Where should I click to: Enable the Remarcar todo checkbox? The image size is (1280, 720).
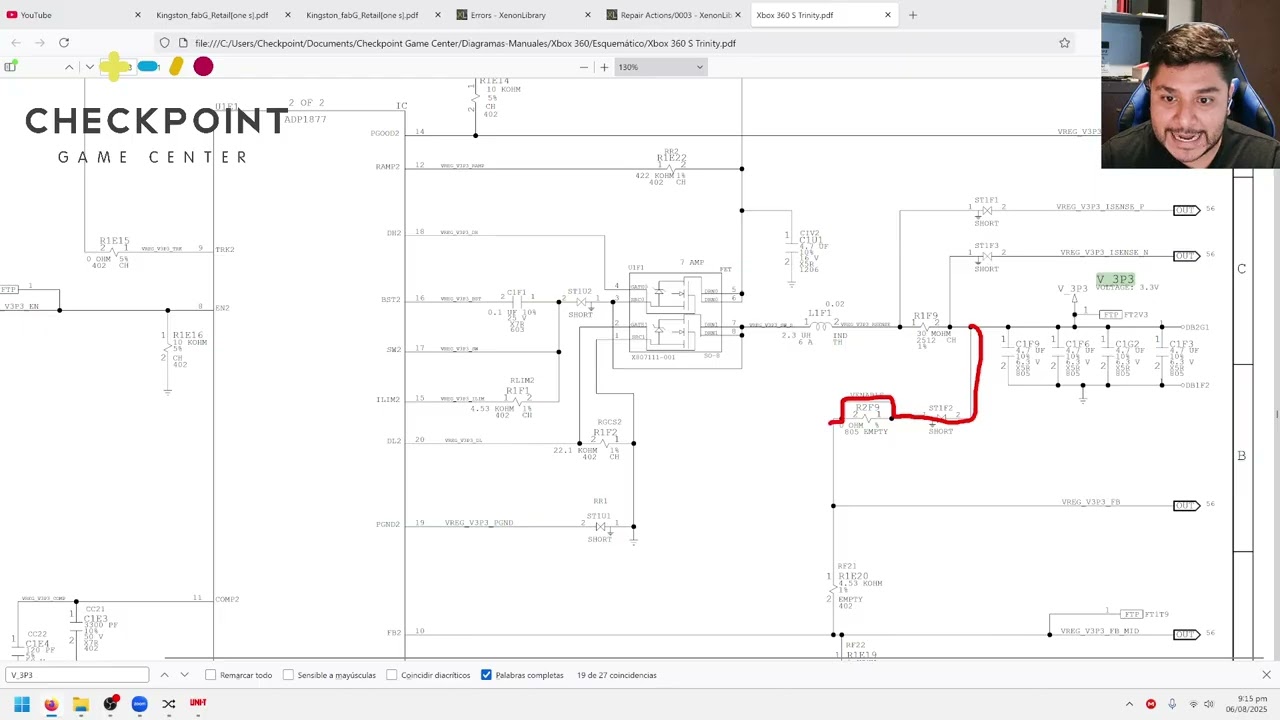tap(210, 675)
